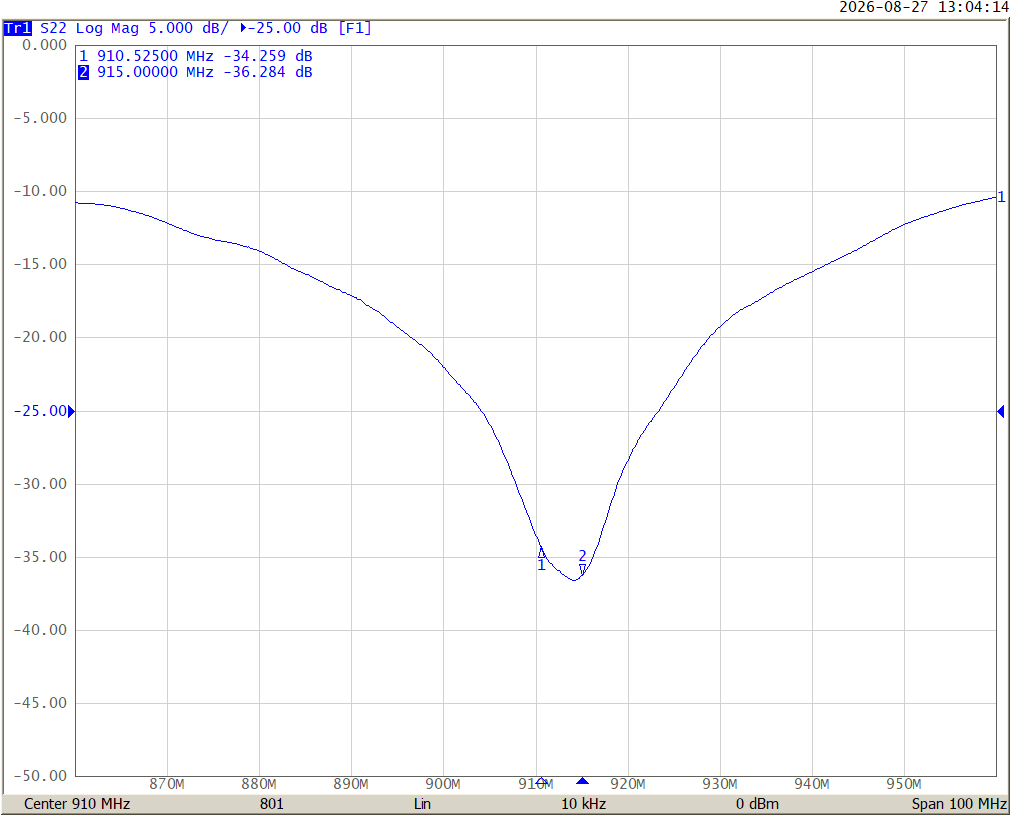Click the left reference level arrow at -25.00
Screen dimensions: 1010x815
71,411
